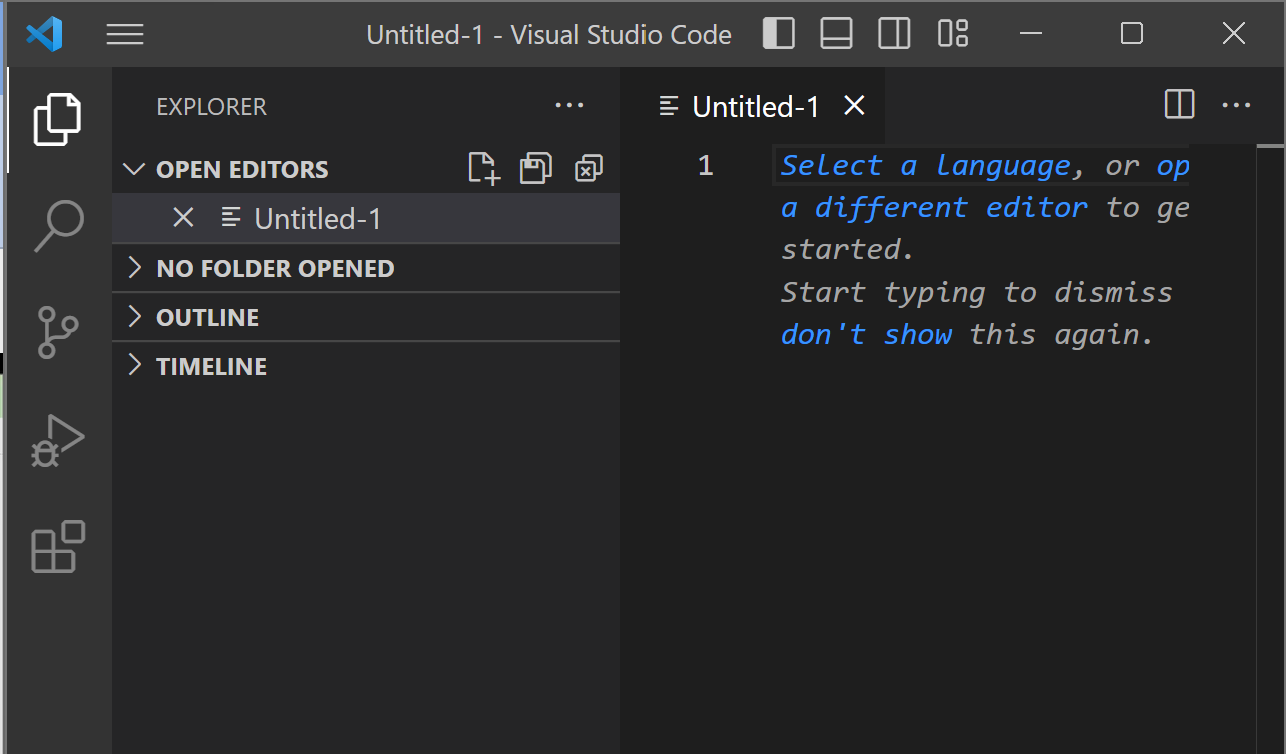
Task: Maximize the Visual Studio Code window
Action: coord(1132,34)
